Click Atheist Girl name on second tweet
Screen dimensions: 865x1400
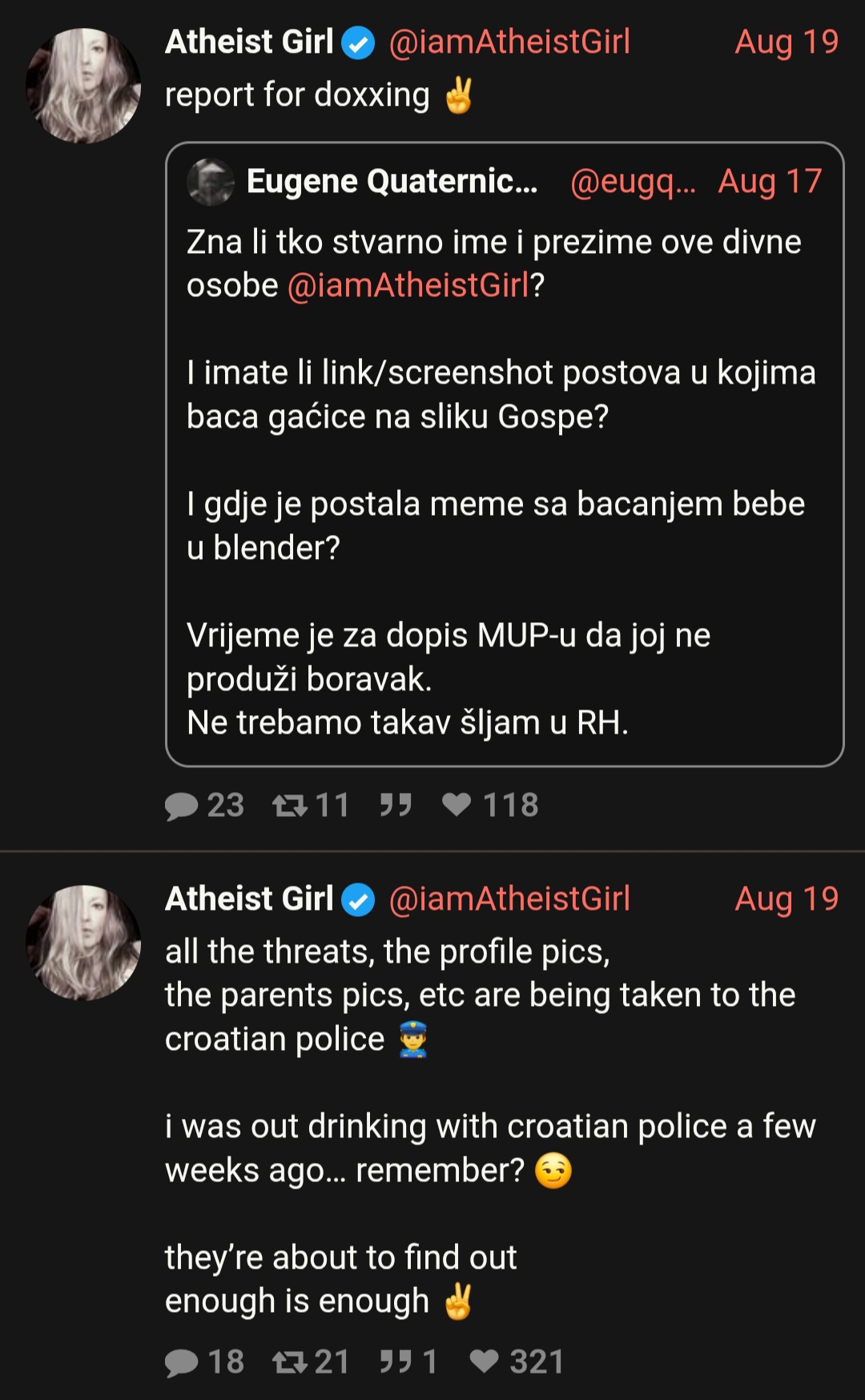[x=249, y=899]
